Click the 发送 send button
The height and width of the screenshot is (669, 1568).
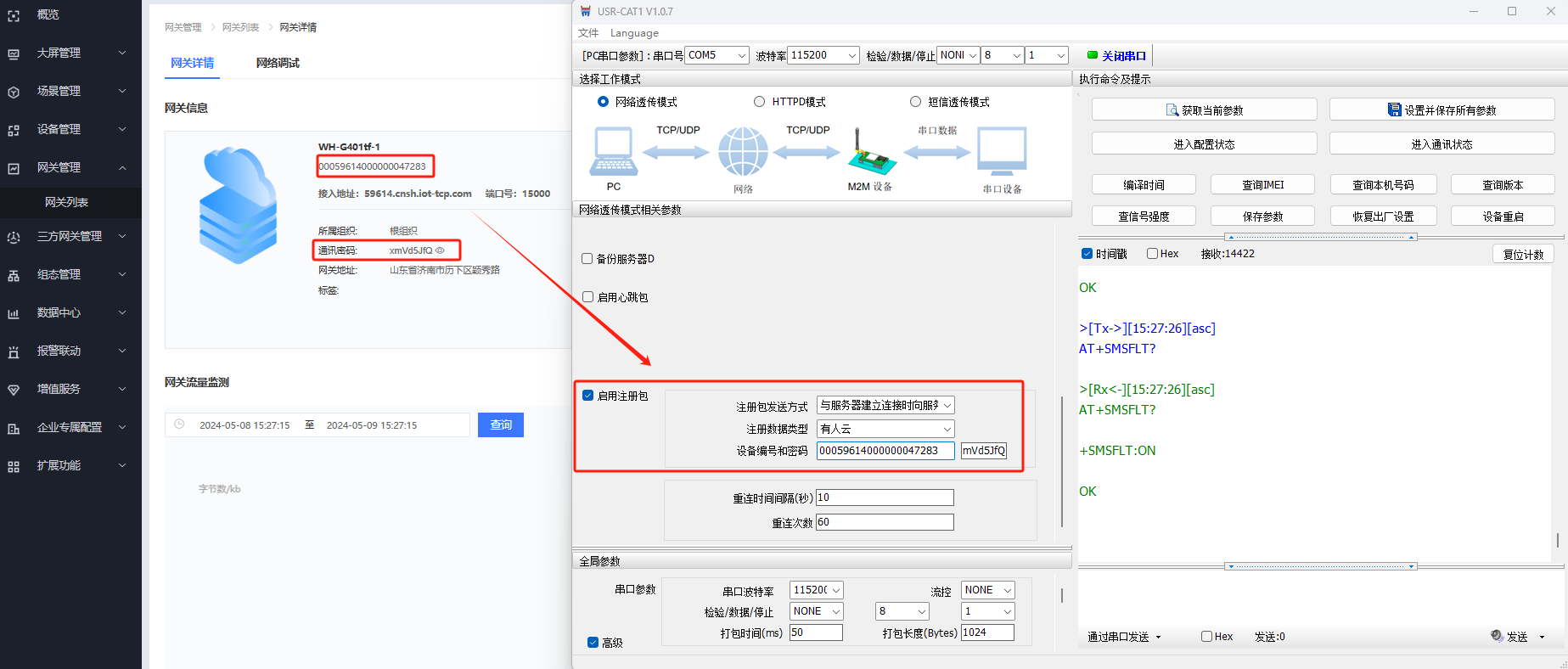1509,637
